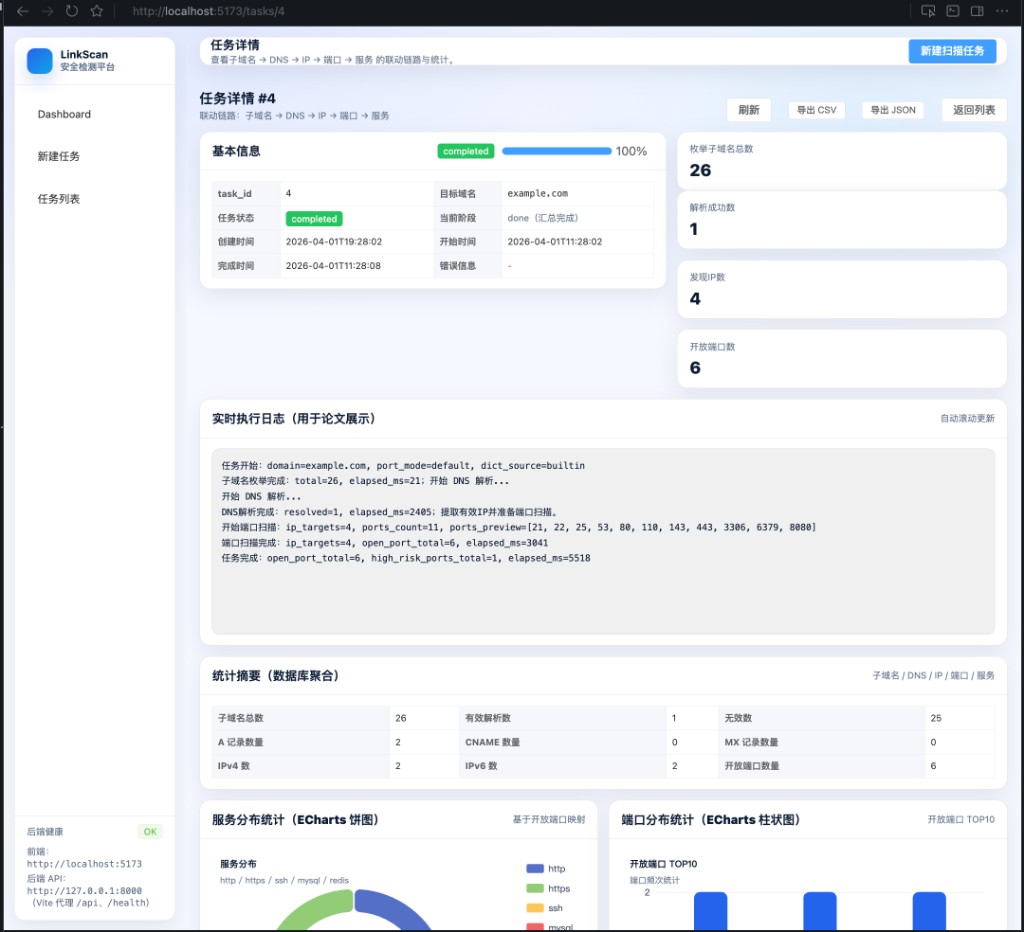Image resolution: width=1024 pixels, height=932 pixels.
Task: Go back using the browser back arrow
Action: coord(23,11)
